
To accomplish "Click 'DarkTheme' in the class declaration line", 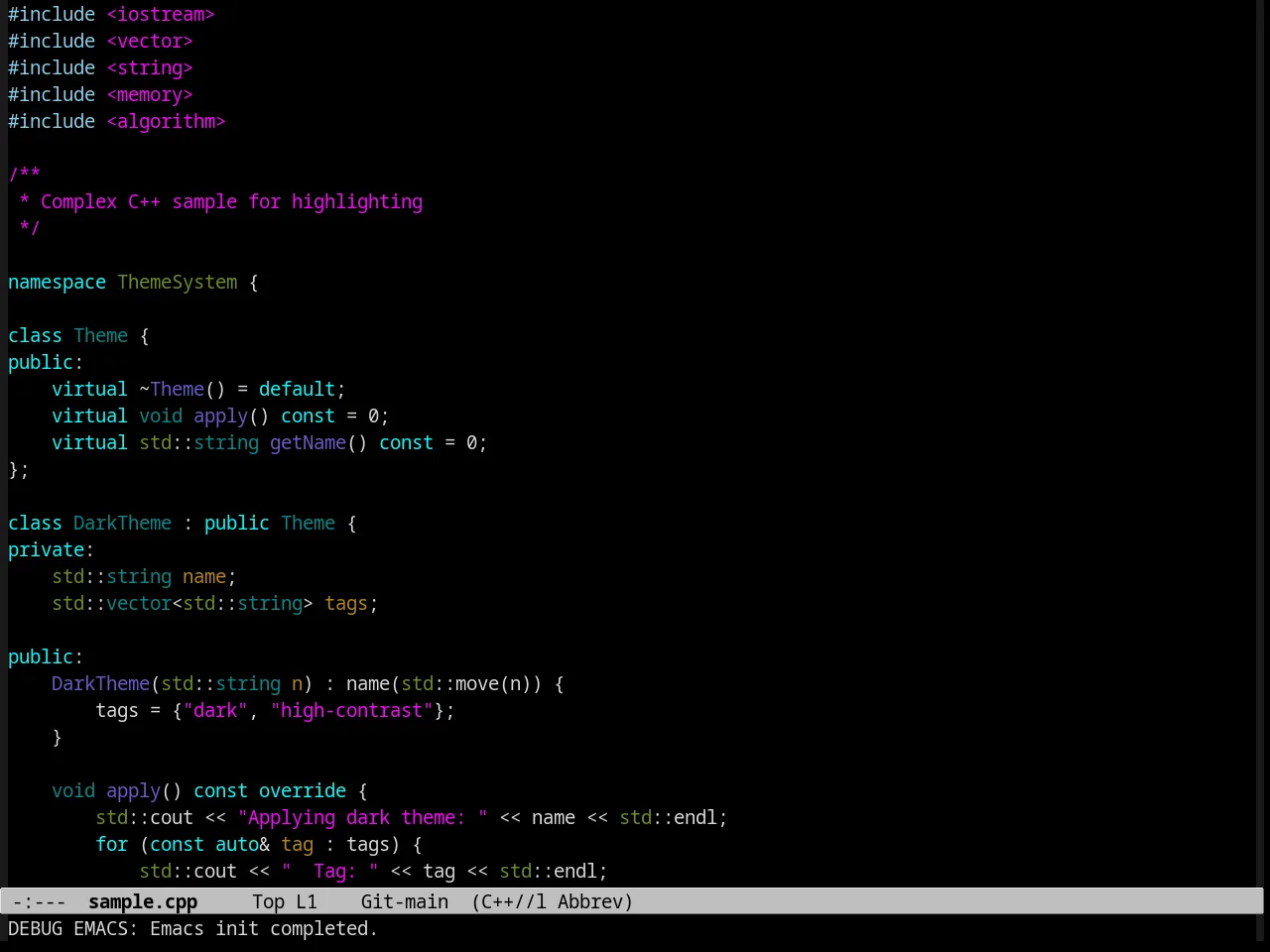I will 122,523.
